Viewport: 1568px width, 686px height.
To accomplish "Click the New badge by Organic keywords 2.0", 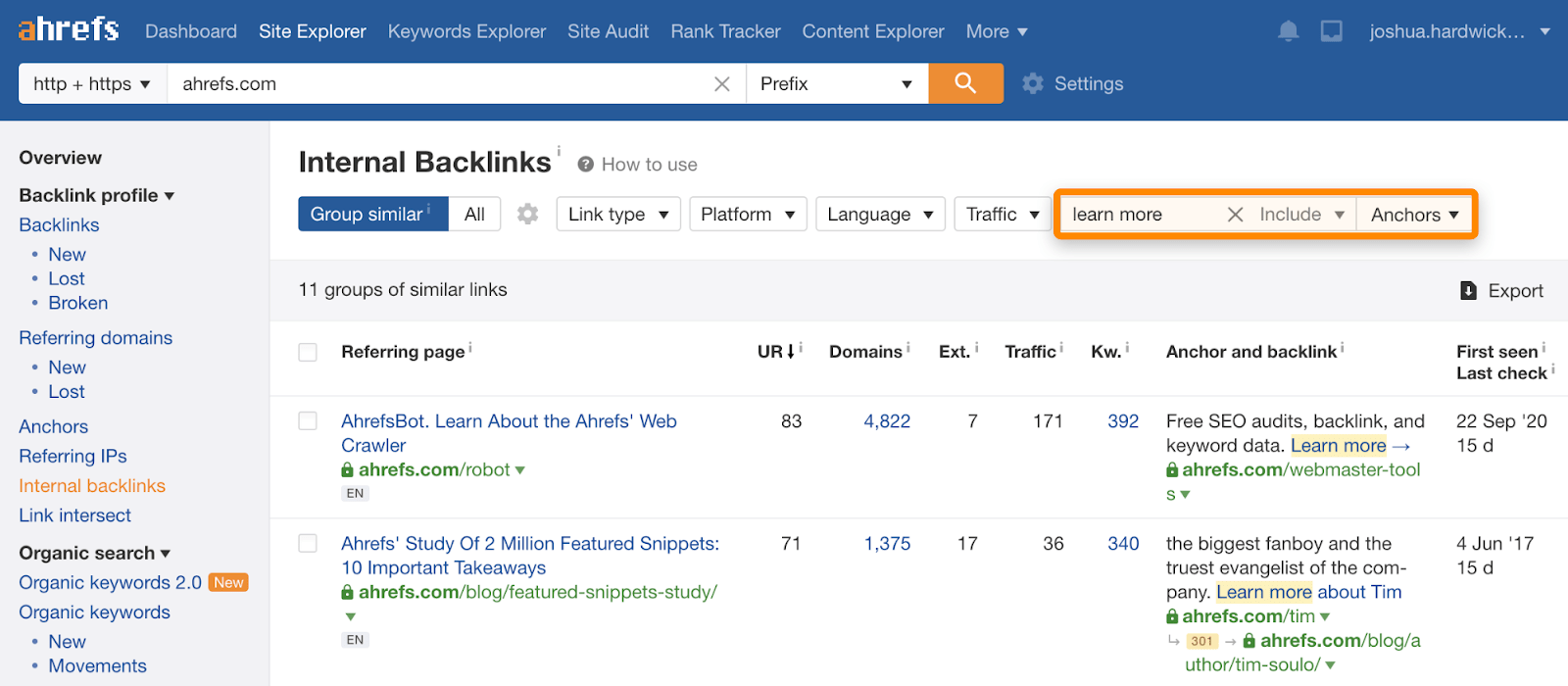I will (228, 582).
